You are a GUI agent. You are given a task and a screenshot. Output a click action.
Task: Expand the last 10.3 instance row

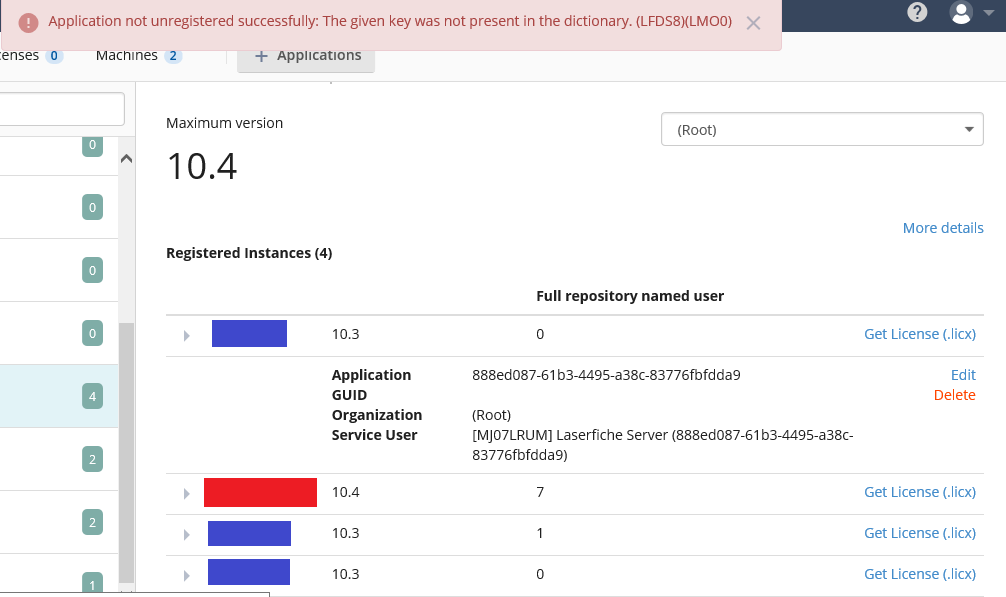pyautogui.click(x=187, y=575)
